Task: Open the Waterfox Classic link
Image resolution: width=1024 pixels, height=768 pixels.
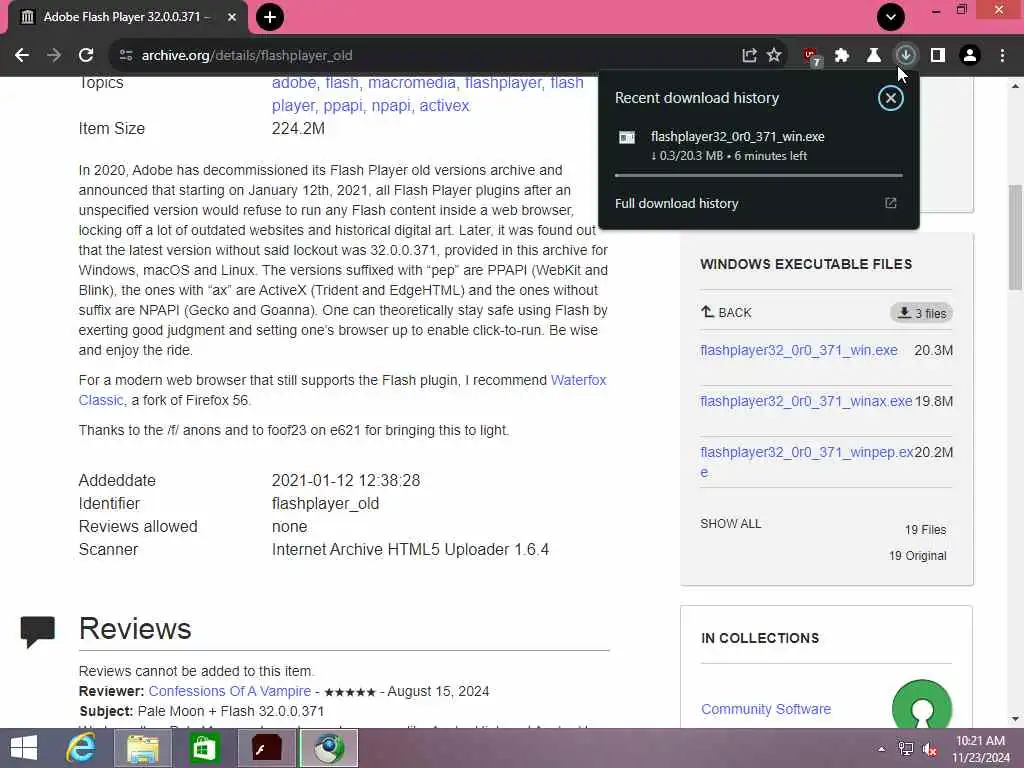Action: pyautogui.click(x=578, y=380)
